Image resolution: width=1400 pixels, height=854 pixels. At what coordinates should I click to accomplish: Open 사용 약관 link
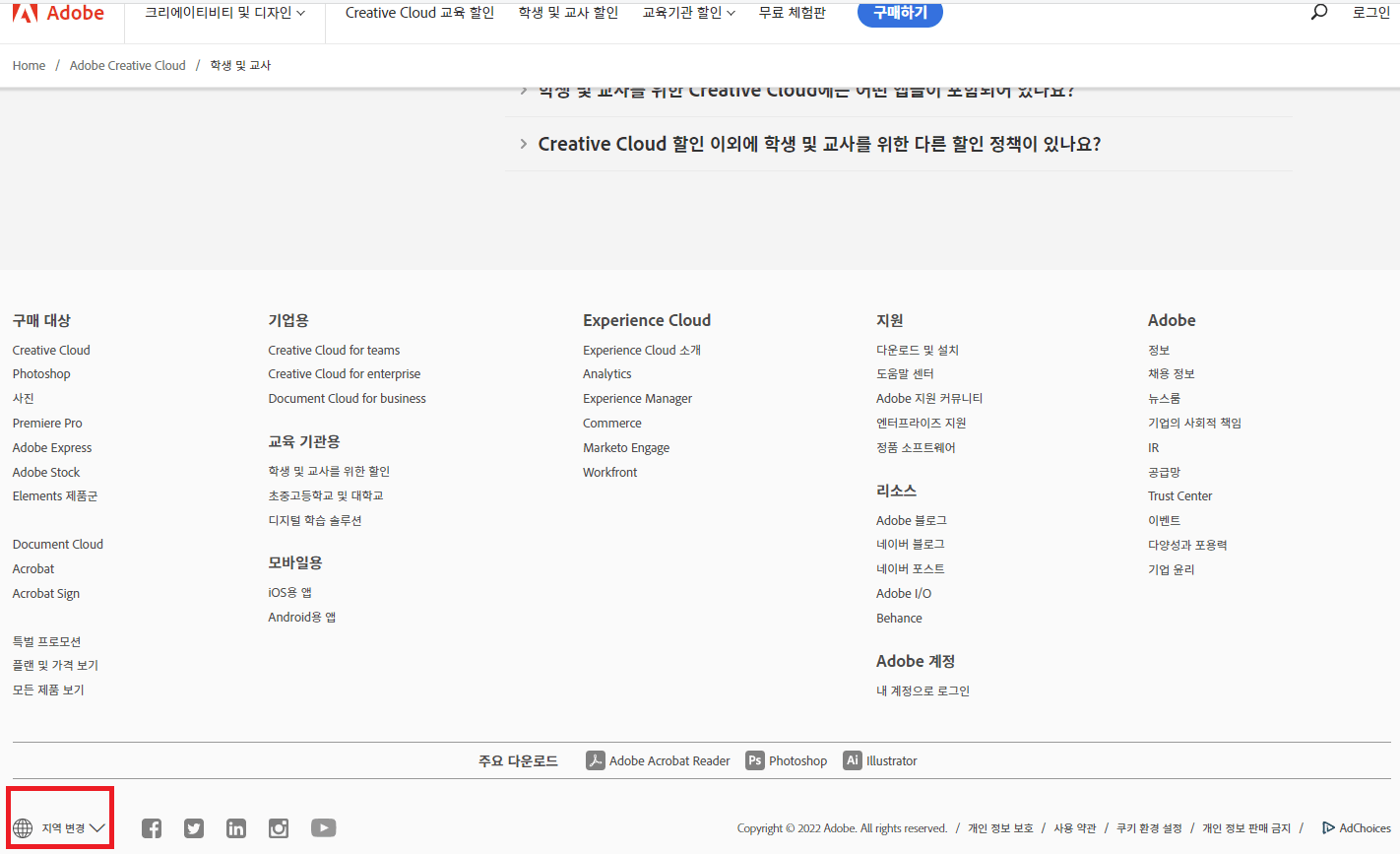(x=1075, y=828)
